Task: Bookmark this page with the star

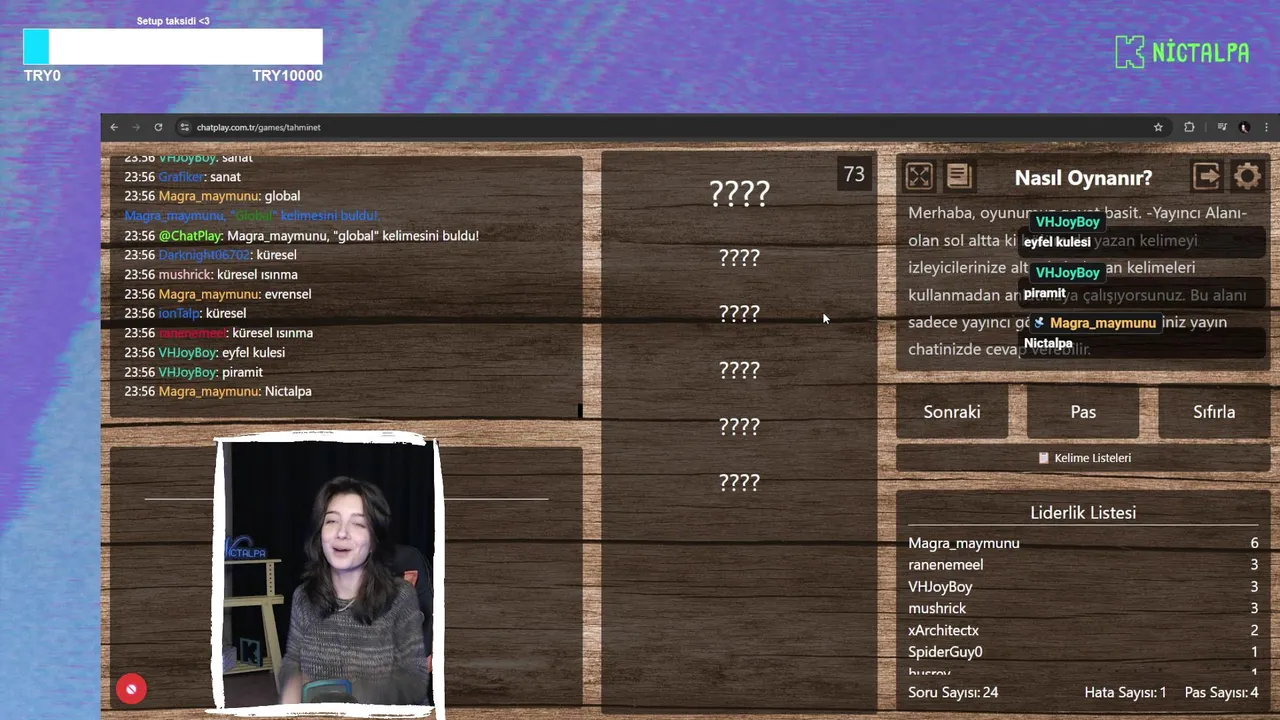Action: click(1158, 127)
